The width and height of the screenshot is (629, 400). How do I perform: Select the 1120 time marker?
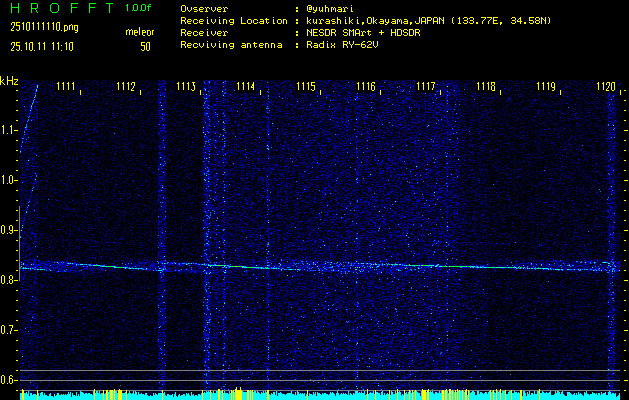pos(606,87)
